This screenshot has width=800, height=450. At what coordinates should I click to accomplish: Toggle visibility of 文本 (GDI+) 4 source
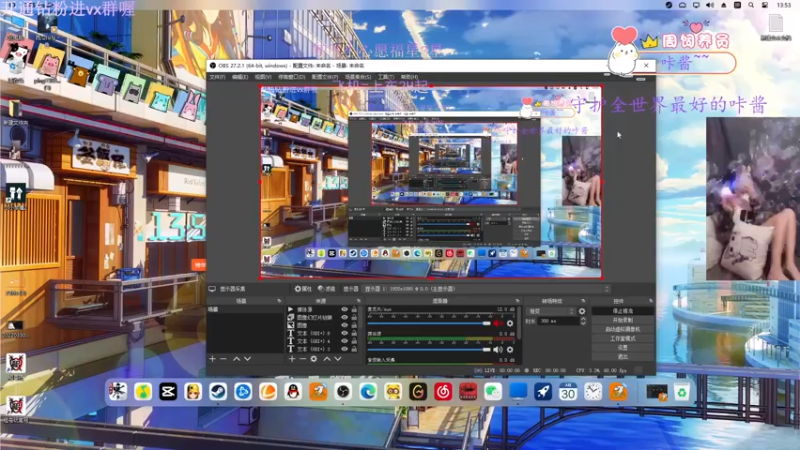[344, 341]
